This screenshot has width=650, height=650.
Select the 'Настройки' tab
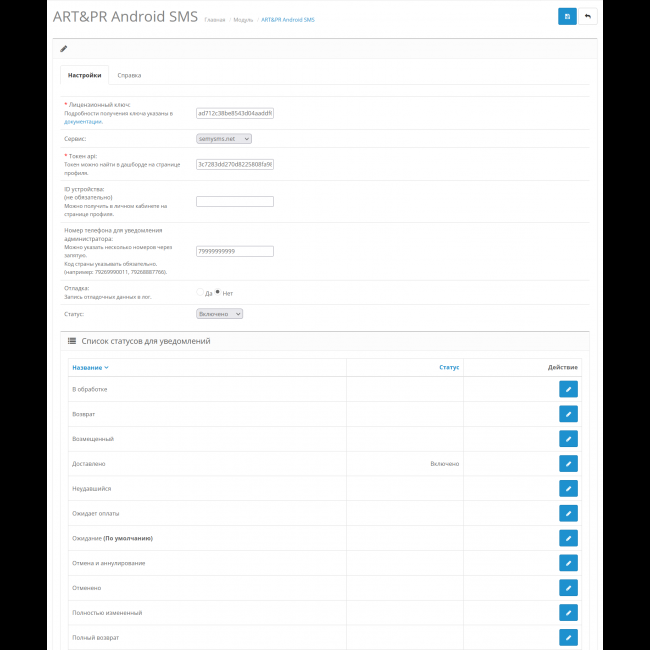84,75
